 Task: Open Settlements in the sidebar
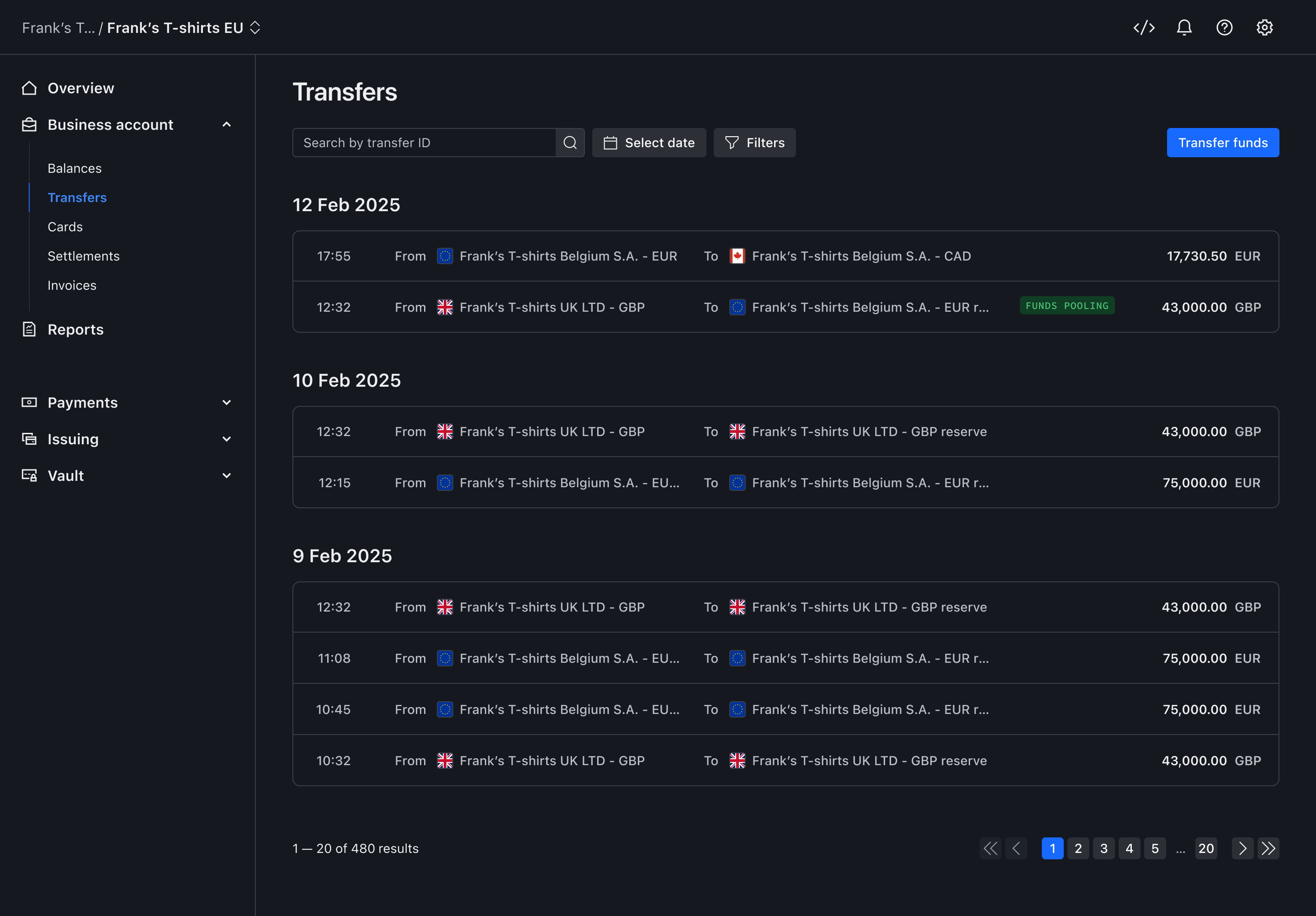[84, 256]
